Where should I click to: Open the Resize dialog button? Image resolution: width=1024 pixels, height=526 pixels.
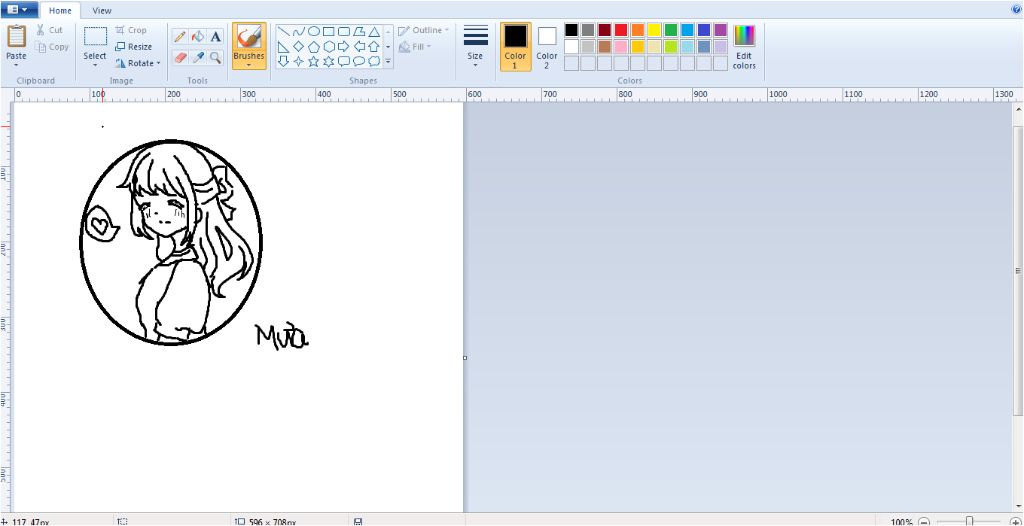(133, 47)
